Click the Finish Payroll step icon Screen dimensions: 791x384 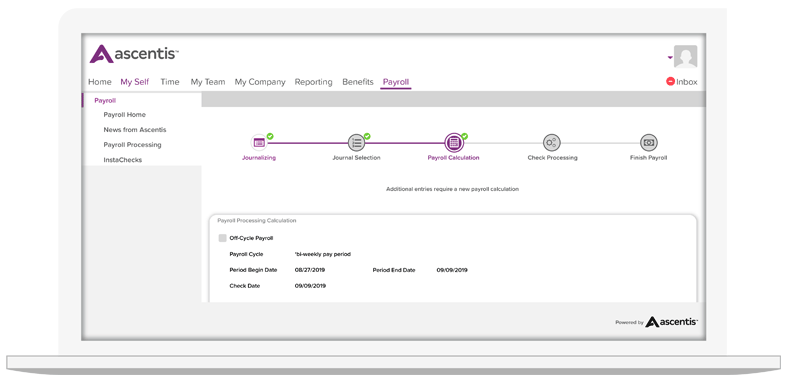pyautogui.click(x=649, y=143)
